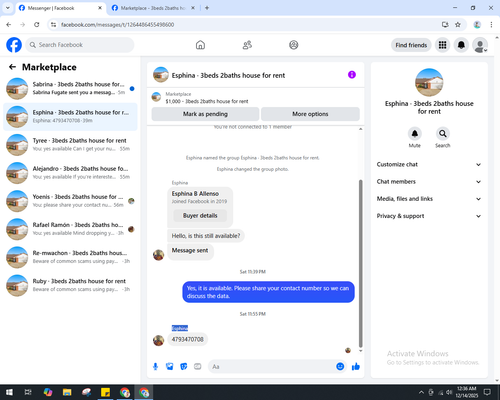Switch to Messenger | Facebook tab
This screenshot has height=400, width=500.
click(x=61, y=8)
